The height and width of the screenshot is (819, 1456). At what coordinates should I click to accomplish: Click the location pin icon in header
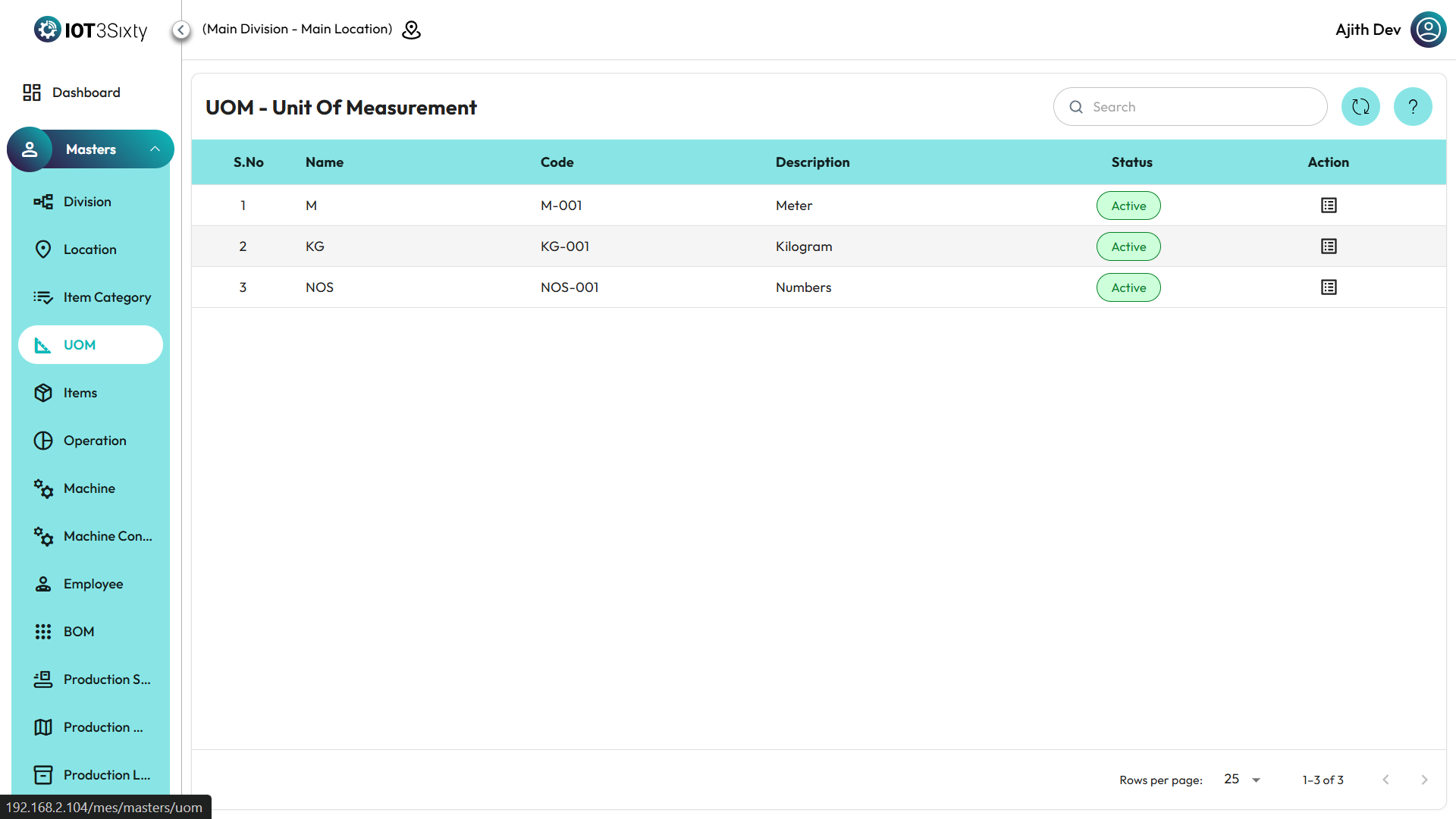coord(411,30)
